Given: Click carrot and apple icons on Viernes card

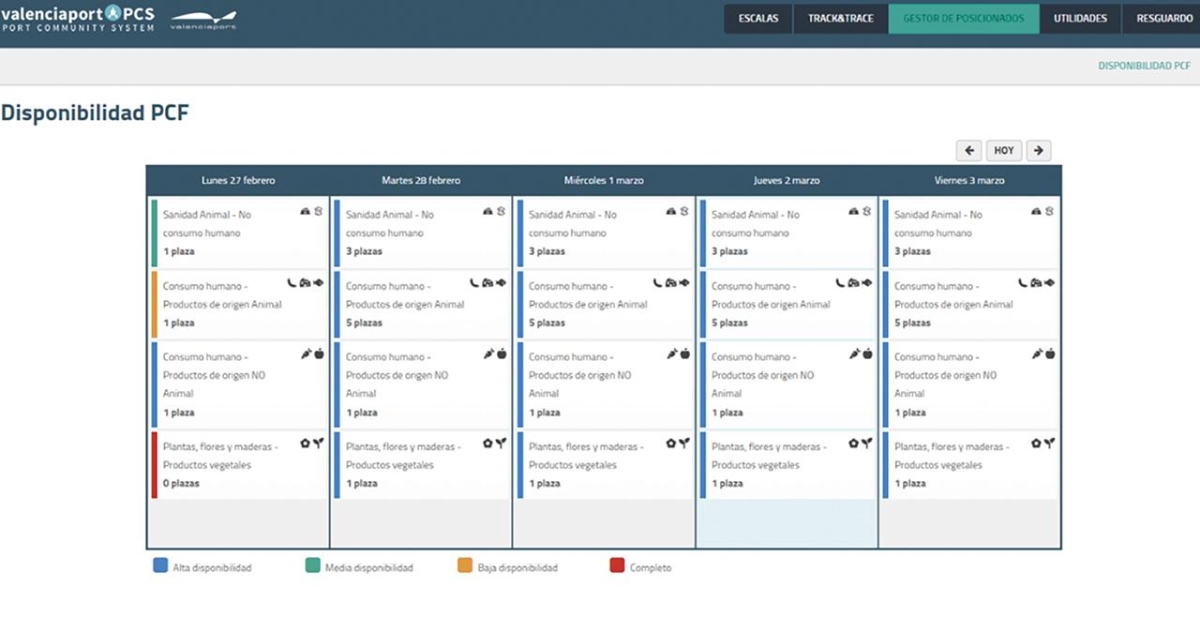Looking at the screenshot, I should click(x=1045, y=353).
